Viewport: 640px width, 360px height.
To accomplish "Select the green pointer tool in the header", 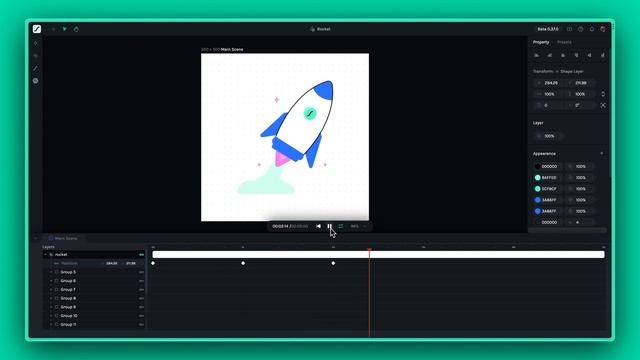I will [64, 29].
